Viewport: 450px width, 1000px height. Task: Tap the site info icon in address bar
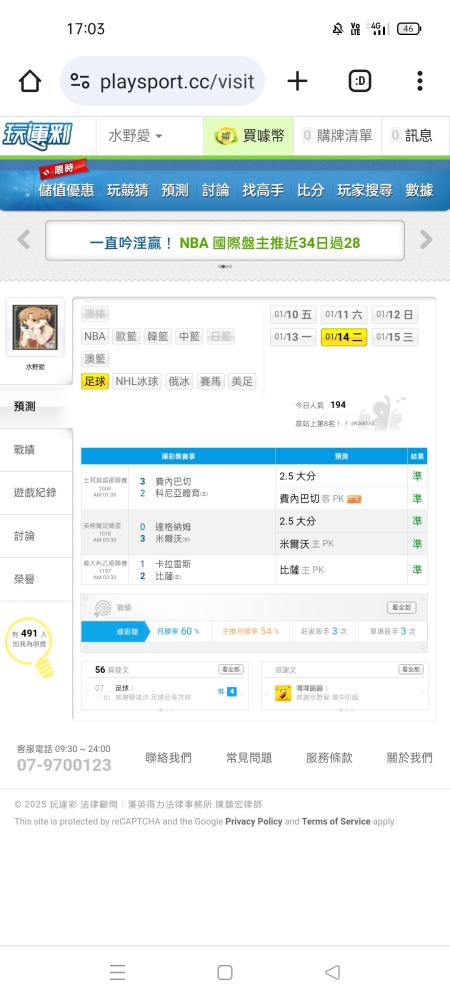click(80, 81)
